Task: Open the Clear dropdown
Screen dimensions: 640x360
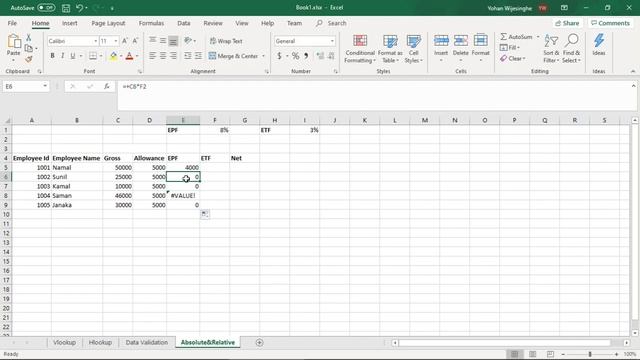Action: (513, 58)
